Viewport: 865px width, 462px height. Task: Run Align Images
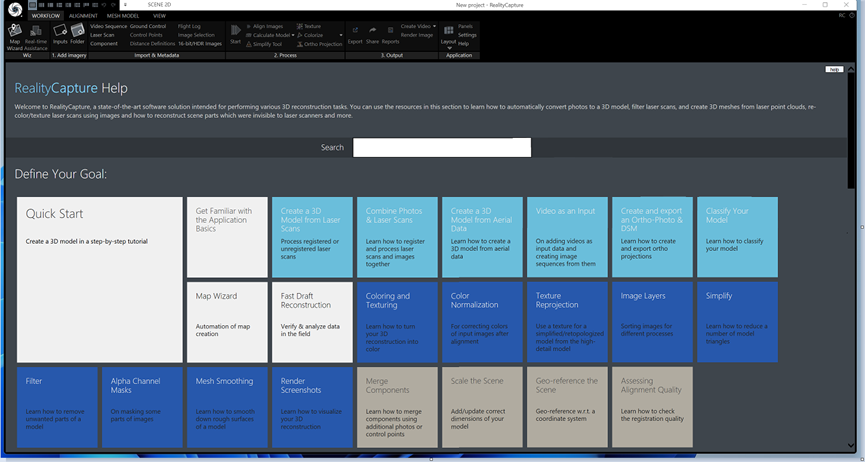click(x=264, y=26)
